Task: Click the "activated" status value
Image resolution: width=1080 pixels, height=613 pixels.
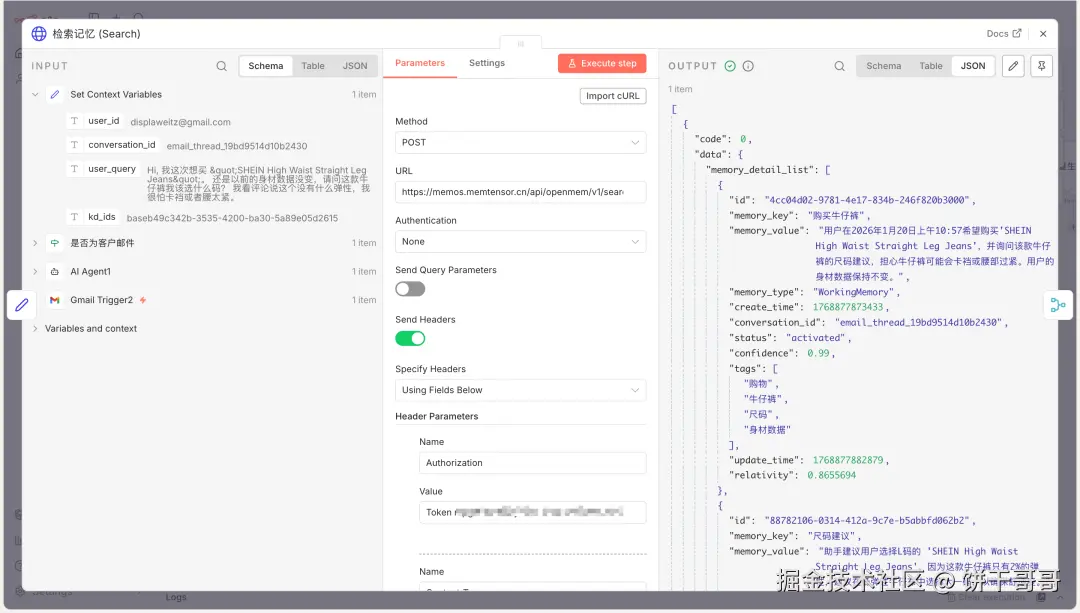Action: click(816, 338)
